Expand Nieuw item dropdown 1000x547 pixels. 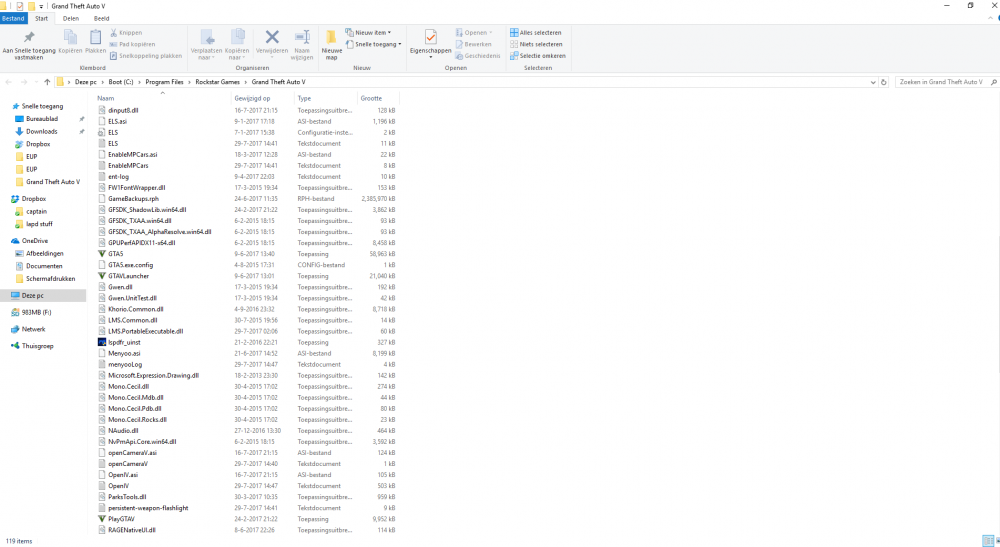pos(368,33)
